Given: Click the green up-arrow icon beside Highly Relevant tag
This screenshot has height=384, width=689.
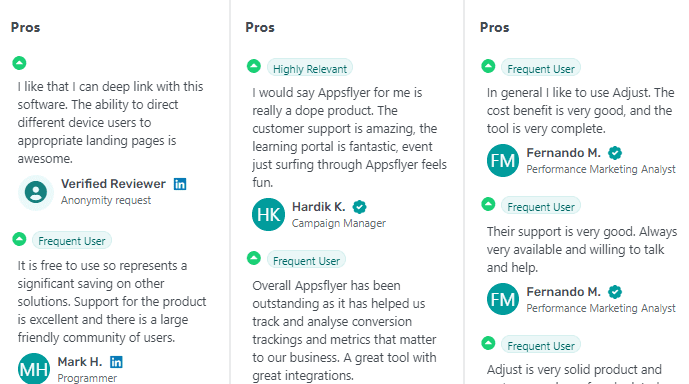Looking at the screenshot, I should 254,66.
